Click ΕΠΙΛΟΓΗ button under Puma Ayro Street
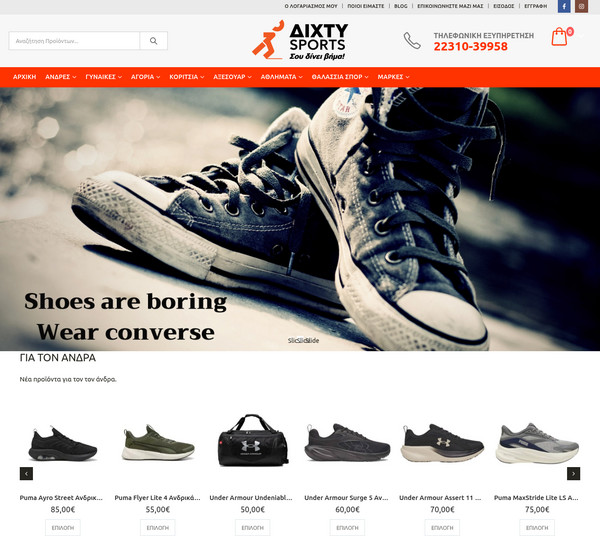600x536 pixels. 63,528
